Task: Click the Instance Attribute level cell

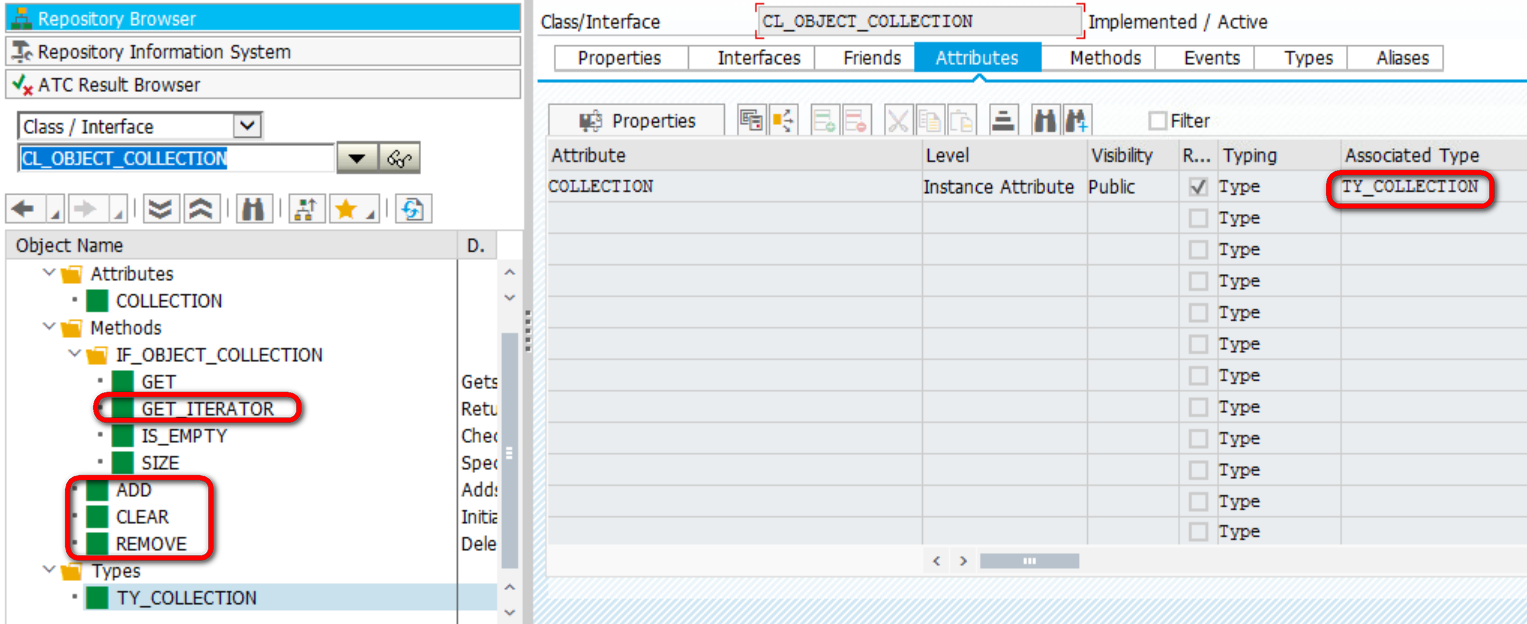Action: [x=1003, y=187]
